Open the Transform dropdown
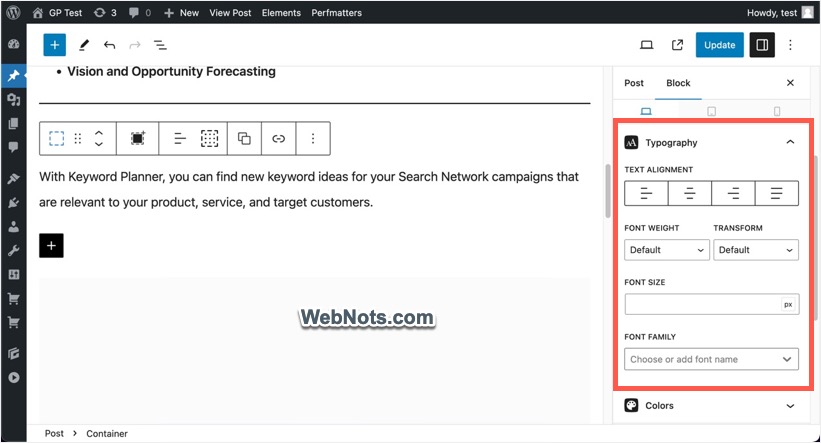Image resolution: width=821 pixels, height=443 pixels. [755, 250]
